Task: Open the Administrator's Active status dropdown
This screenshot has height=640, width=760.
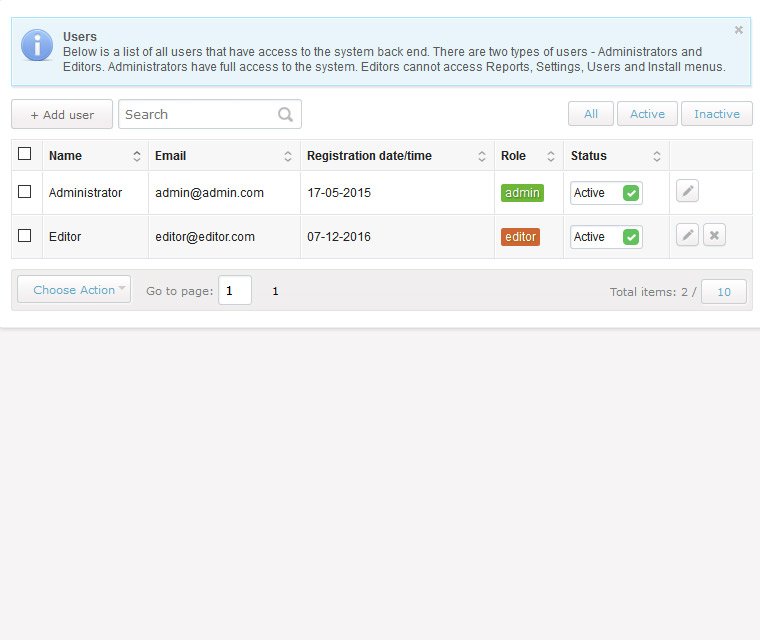Action: coord(606,193)
